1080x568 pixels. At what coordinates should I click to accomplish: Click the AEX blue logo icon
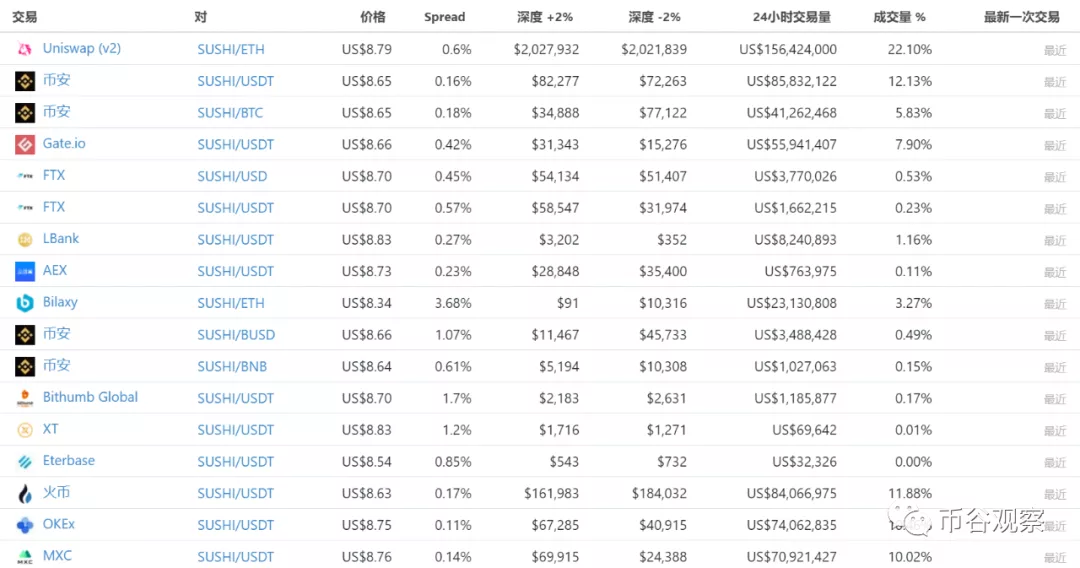tap(25, 271)
